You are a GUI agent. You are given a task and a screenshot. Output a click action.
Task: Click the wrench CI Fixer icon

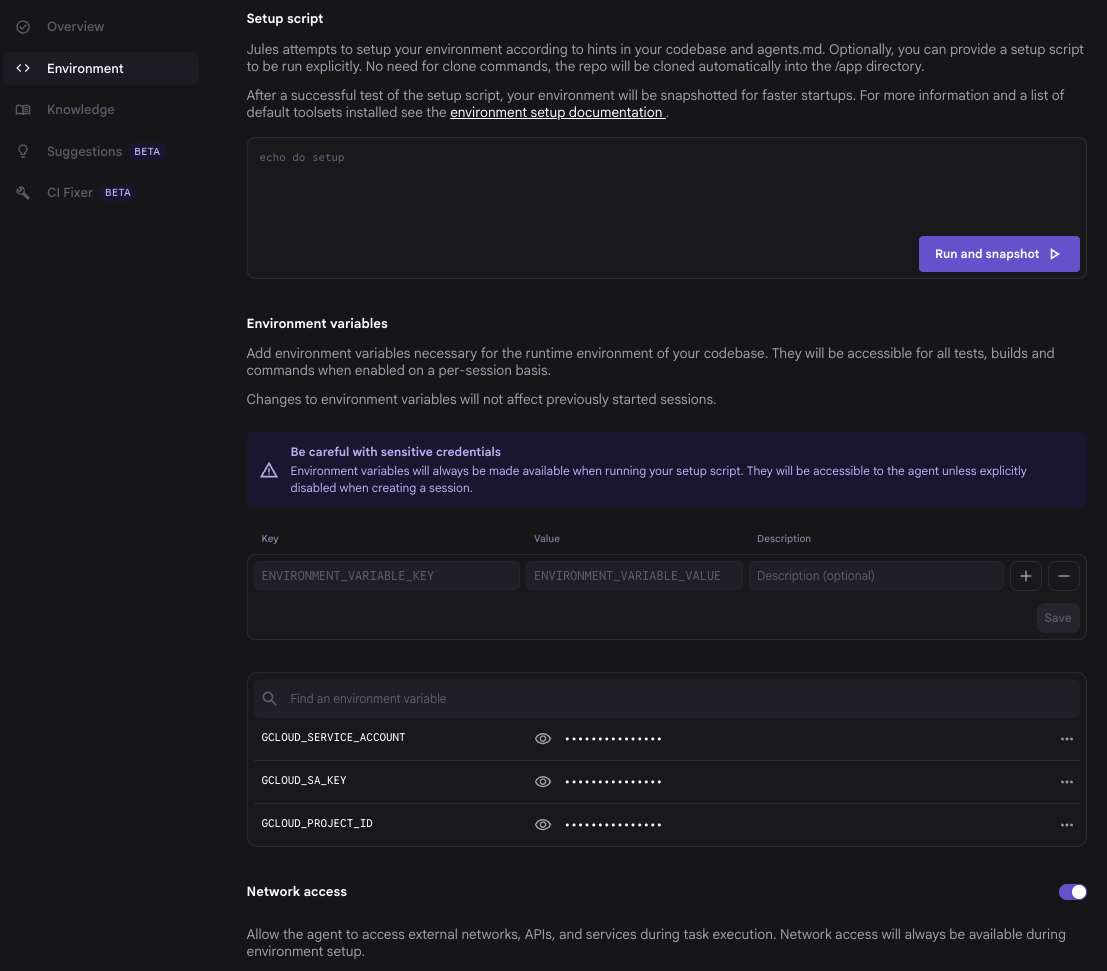click(23, 193)
